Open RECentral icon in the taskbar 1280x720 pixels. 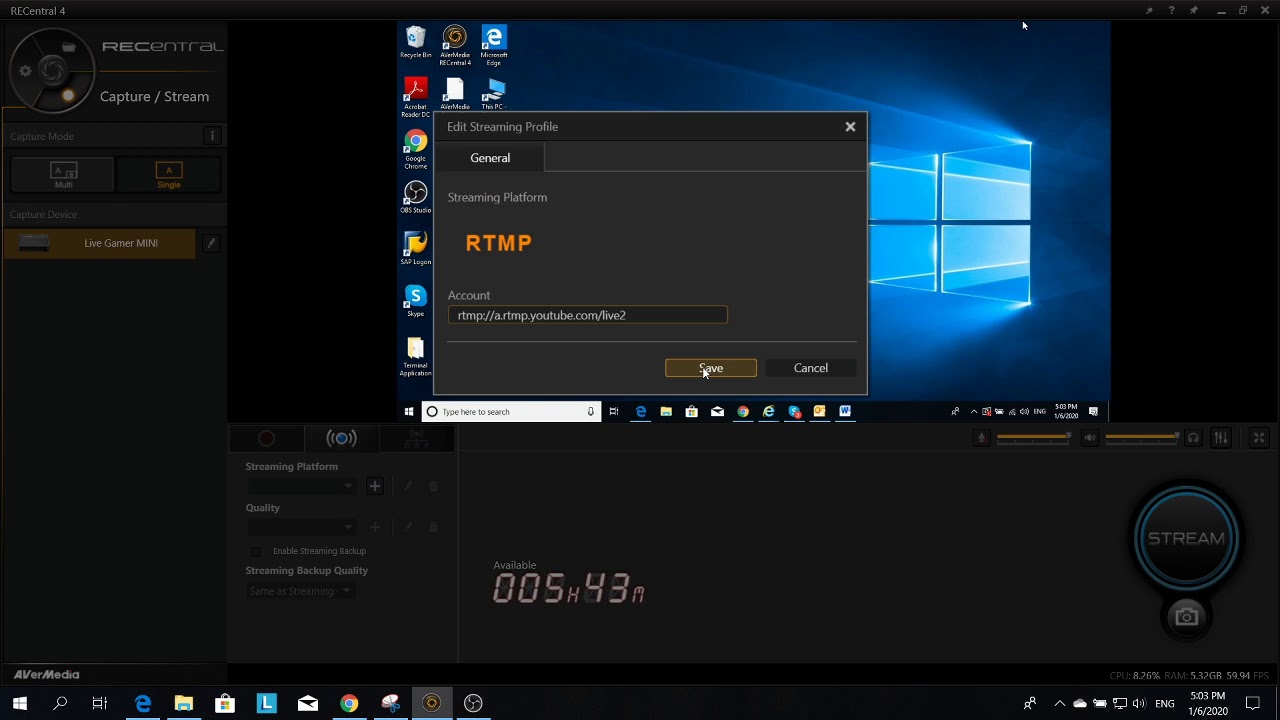tap(431, 703)
